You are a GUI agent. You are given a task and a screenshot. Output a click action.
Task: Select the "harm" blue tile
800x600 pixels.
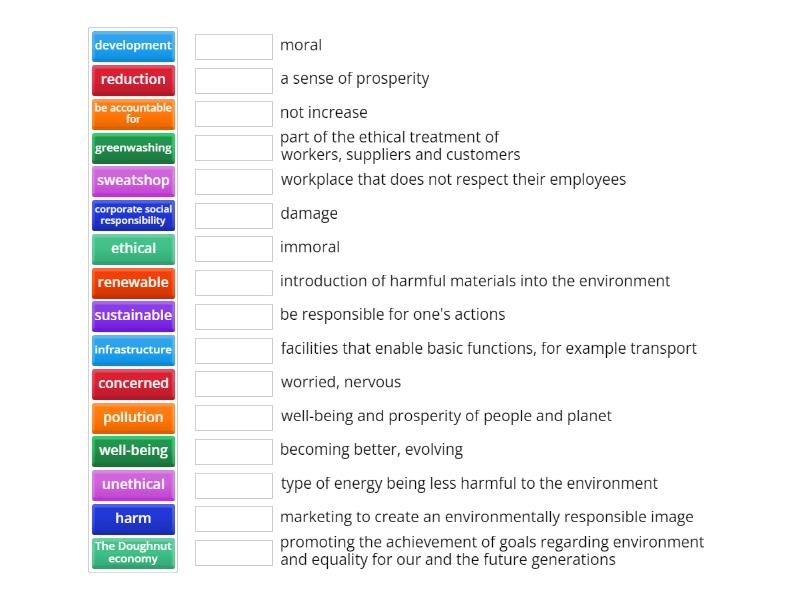click(x=133, y=518)
